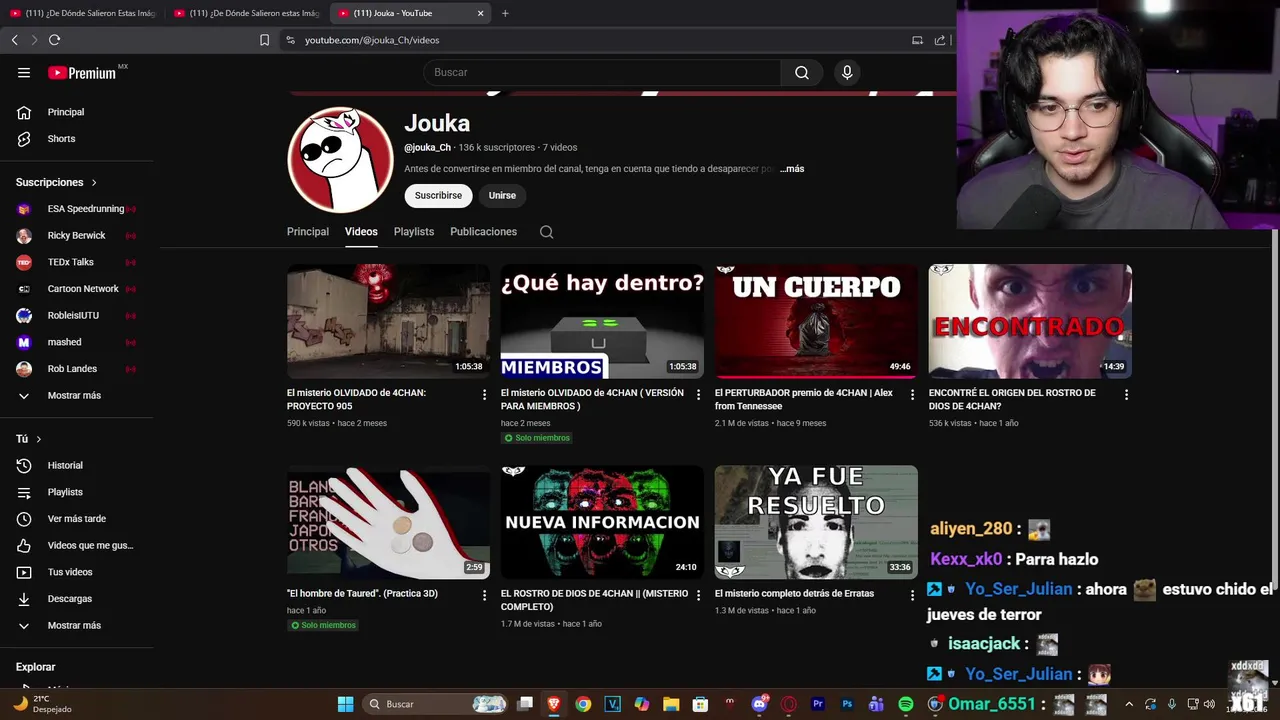Expand the Suscripciones section chevron
This screenshot has width=1280, height=720.
(x=94, y=183)
